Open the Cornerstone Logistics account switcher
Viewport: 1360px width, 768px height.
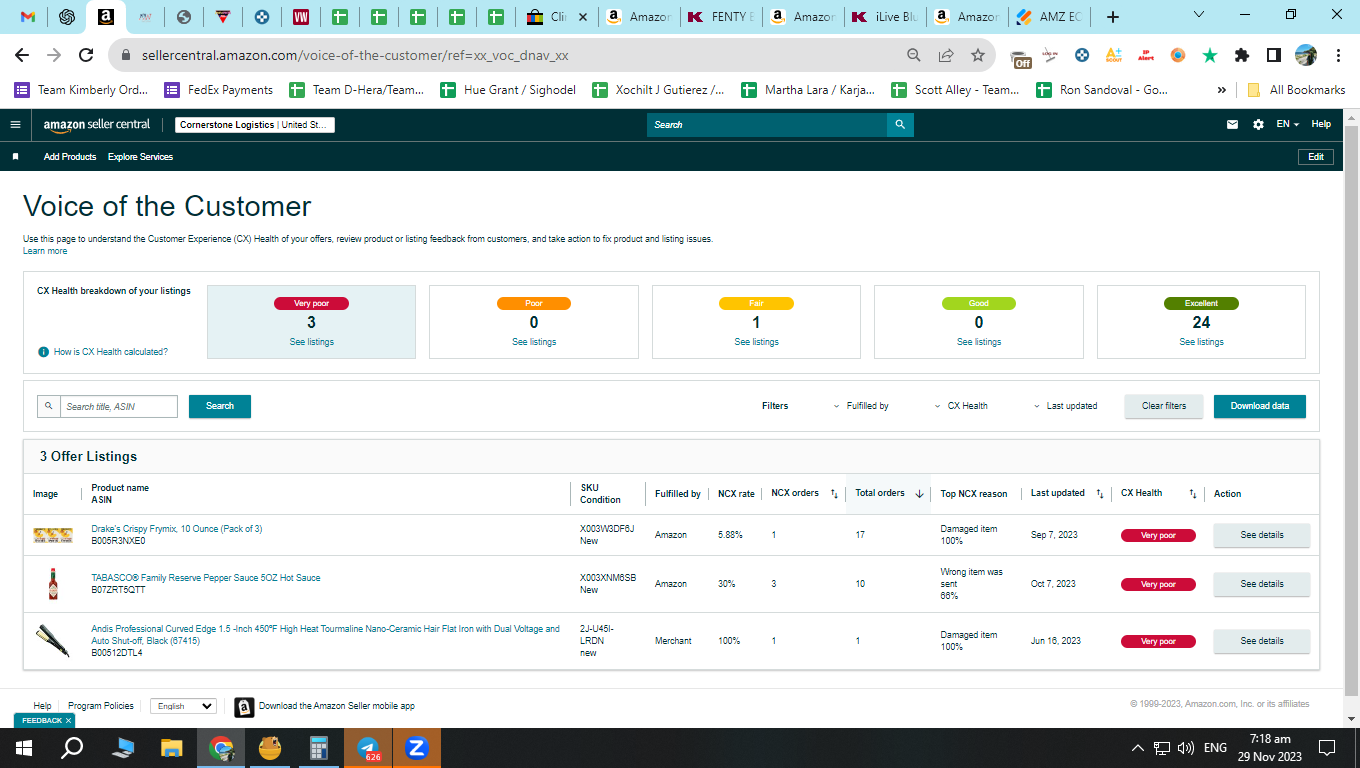[255, 125]
